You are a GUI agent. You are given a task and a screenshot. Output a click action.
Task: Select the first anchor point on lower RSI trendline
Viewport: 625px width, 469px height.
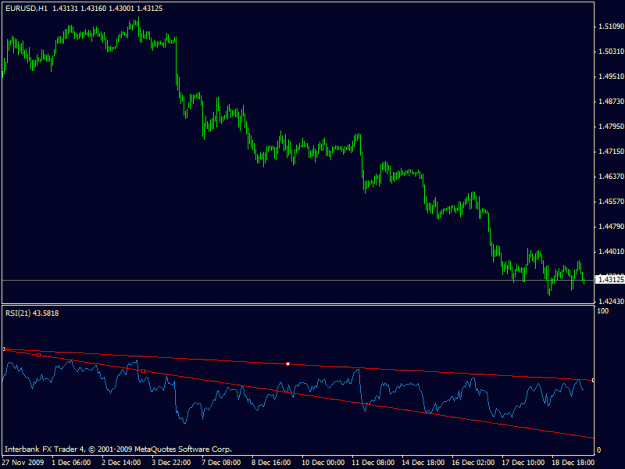(39, 355)
